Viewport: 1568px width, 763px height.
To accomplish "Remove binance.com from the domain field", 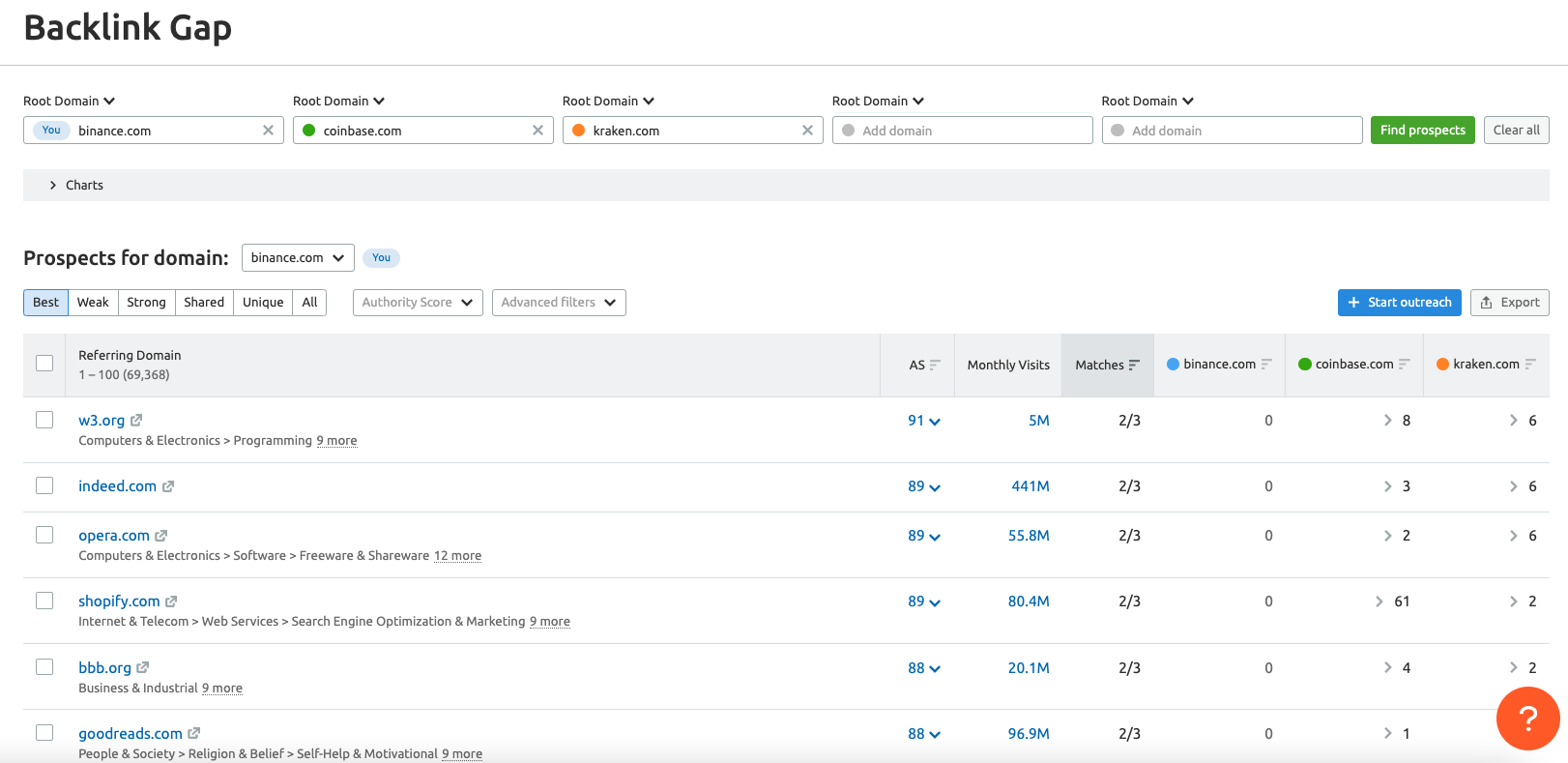I will [268, 131].
